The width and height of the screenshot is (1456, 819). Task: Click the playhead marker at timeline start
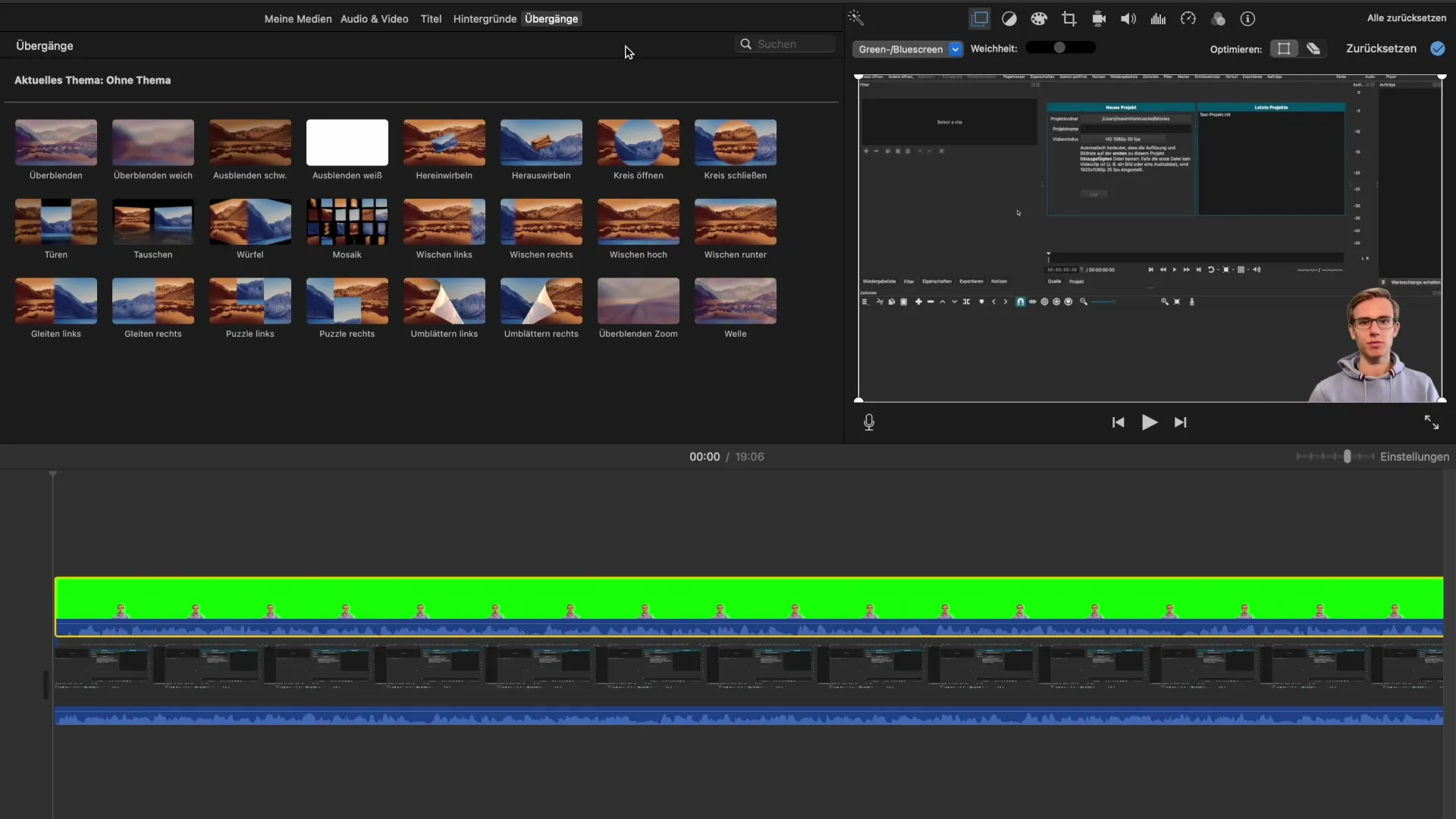[52, 475]
